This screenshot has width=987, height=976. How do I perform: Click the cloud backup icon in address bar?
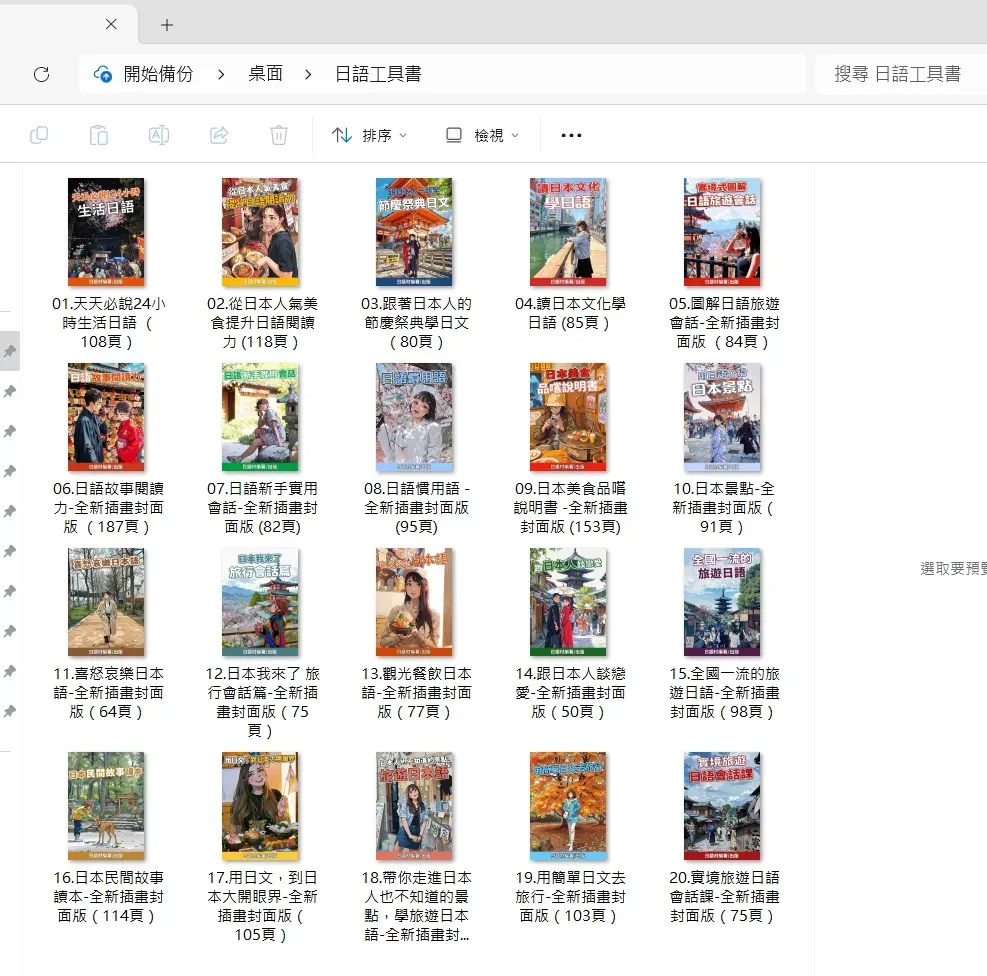point(102,74)
